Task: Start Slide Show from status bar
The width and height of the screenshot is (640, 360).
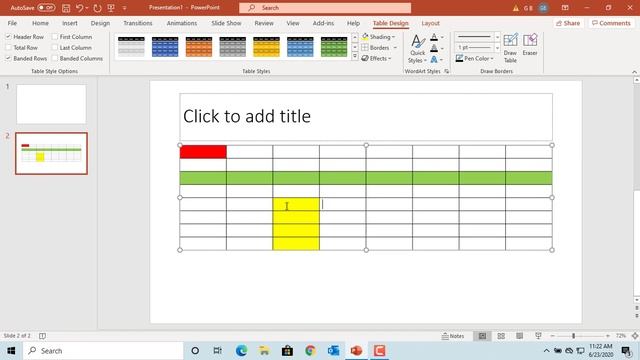Action: (x=538, y=336)
